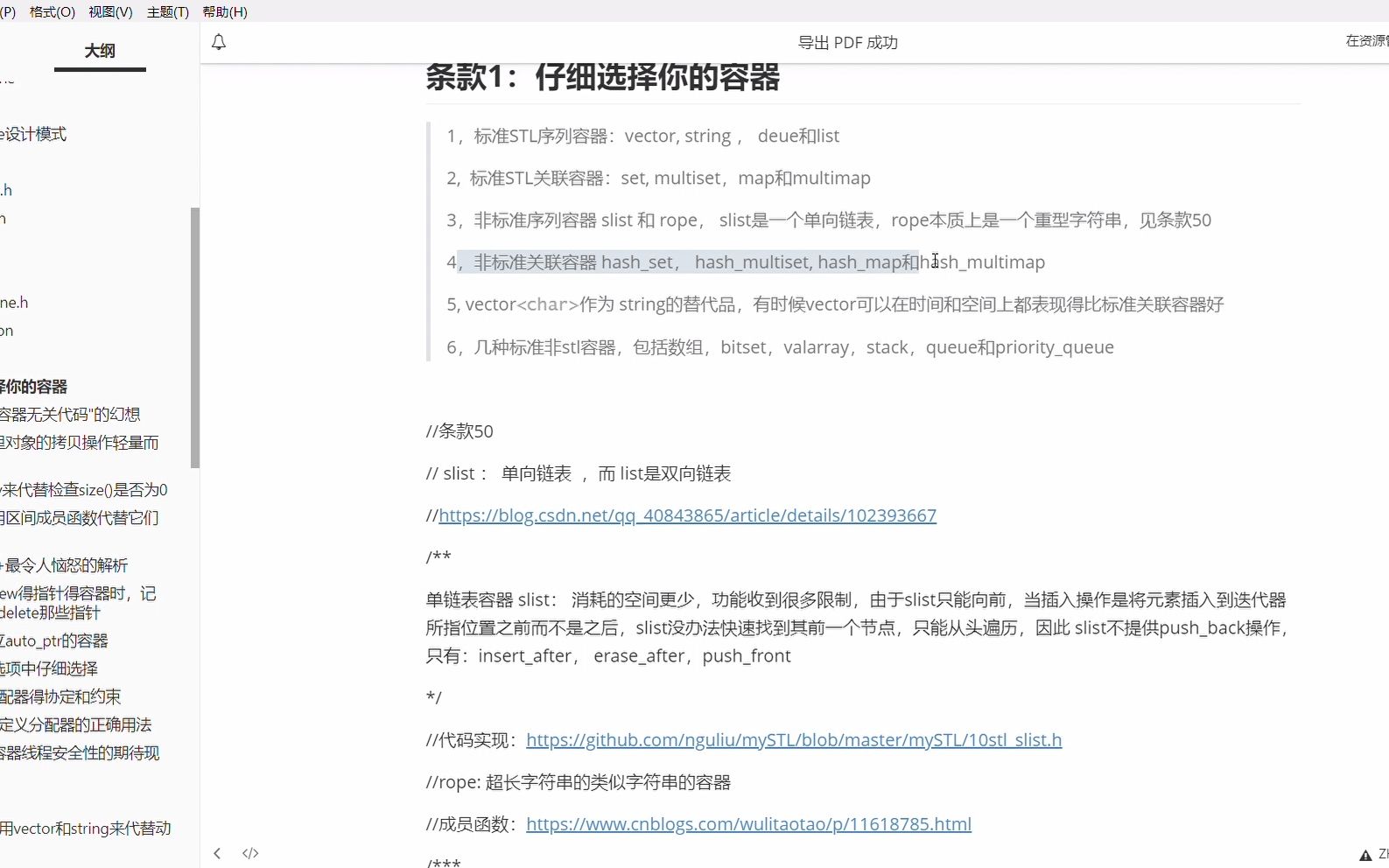Open the 格式(O) menu
Screen dimensions: 1389x868
click(x=53, y=11)
